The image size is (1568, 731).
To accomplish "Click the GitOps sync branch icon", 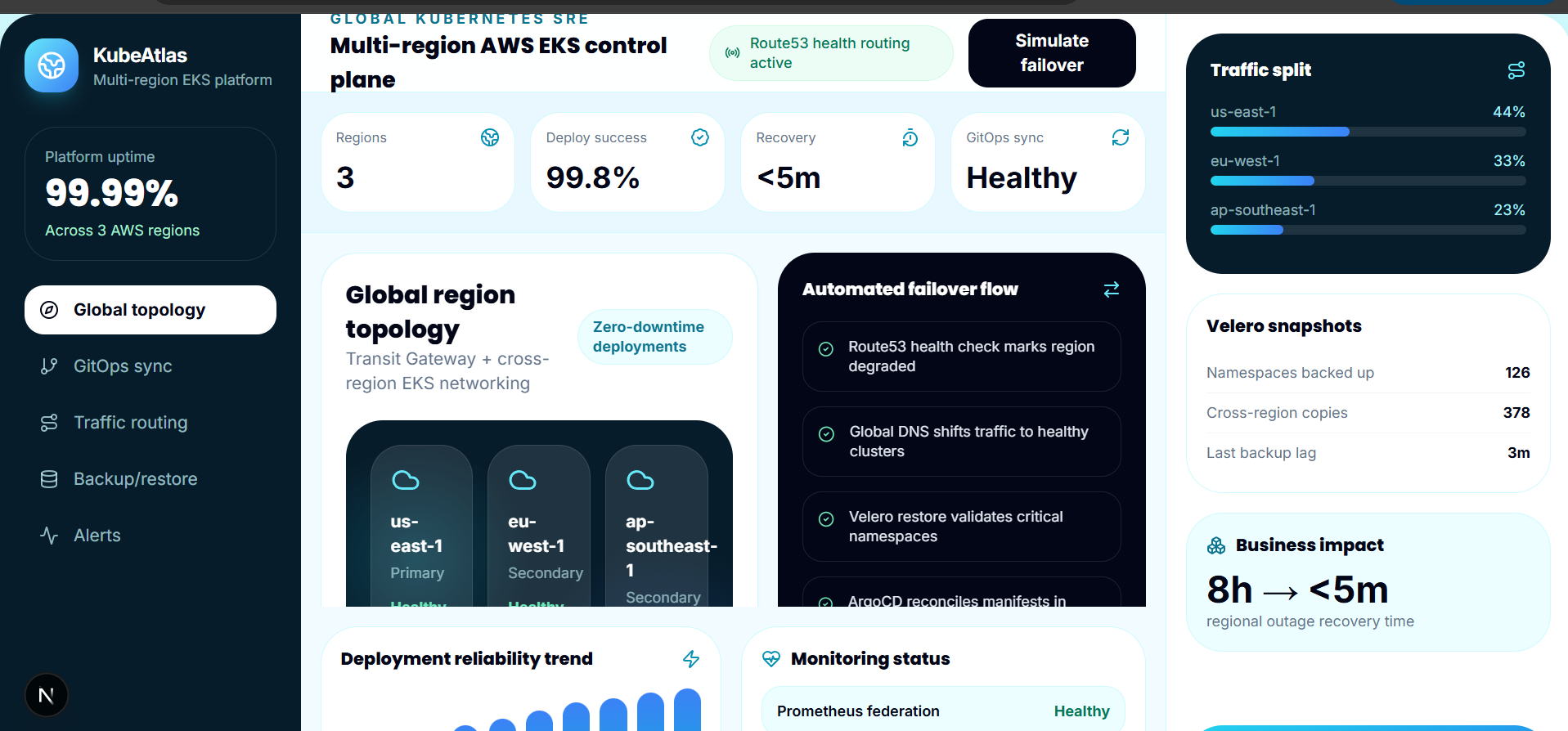I will pos(49,366).
